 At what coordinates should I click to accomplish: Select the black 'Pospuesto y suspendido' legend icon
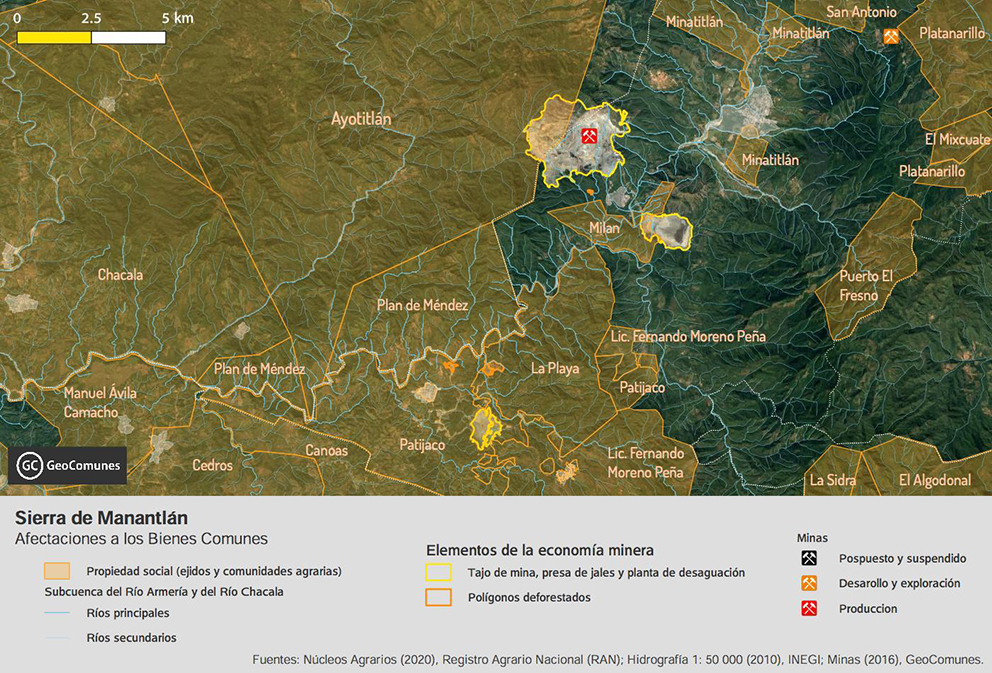pyautogui.click(x=809, y=558)
